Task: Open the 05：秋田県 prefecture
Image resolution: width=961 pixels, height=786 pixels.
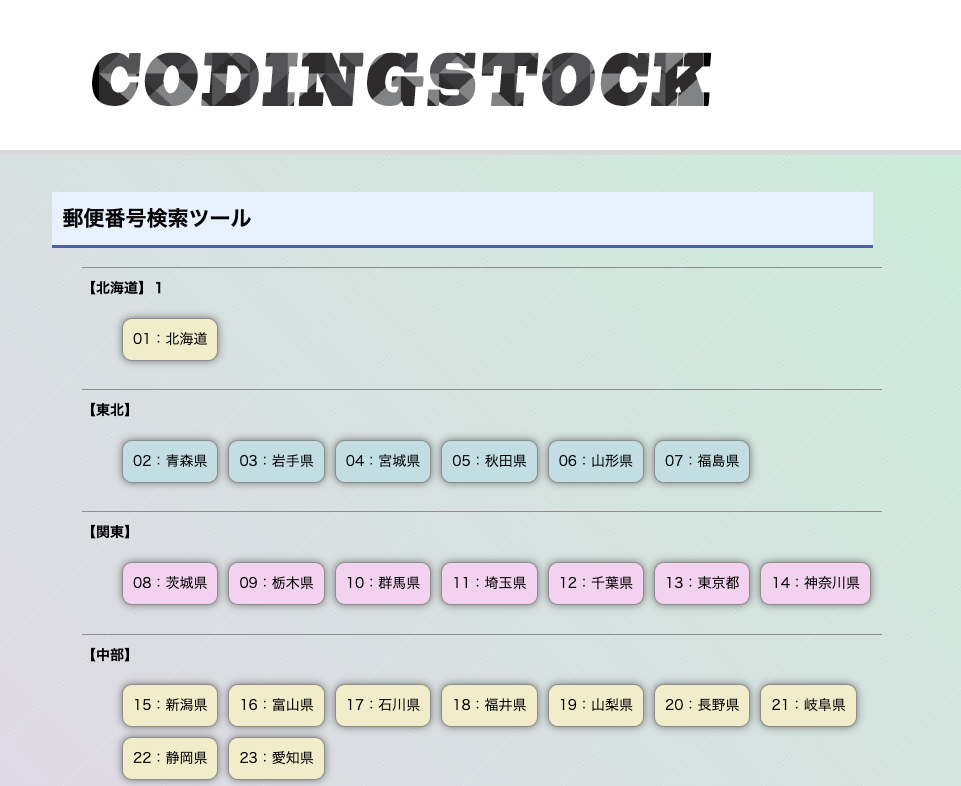Action: pos(489,461)
